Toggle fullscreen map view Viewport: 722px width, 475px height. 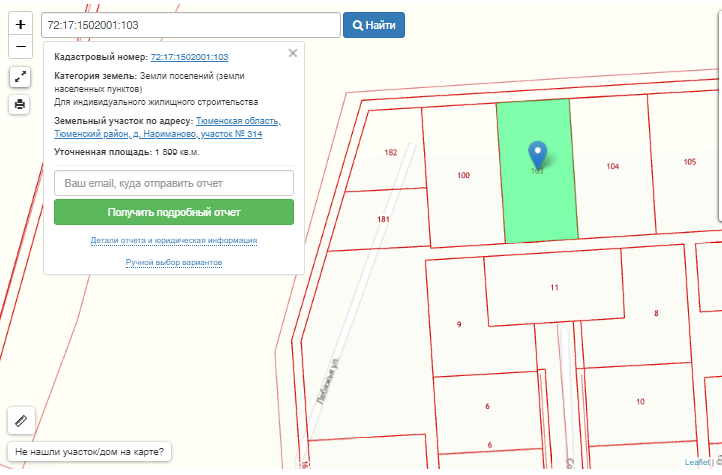pyautogui.click(x=20, y=77)
